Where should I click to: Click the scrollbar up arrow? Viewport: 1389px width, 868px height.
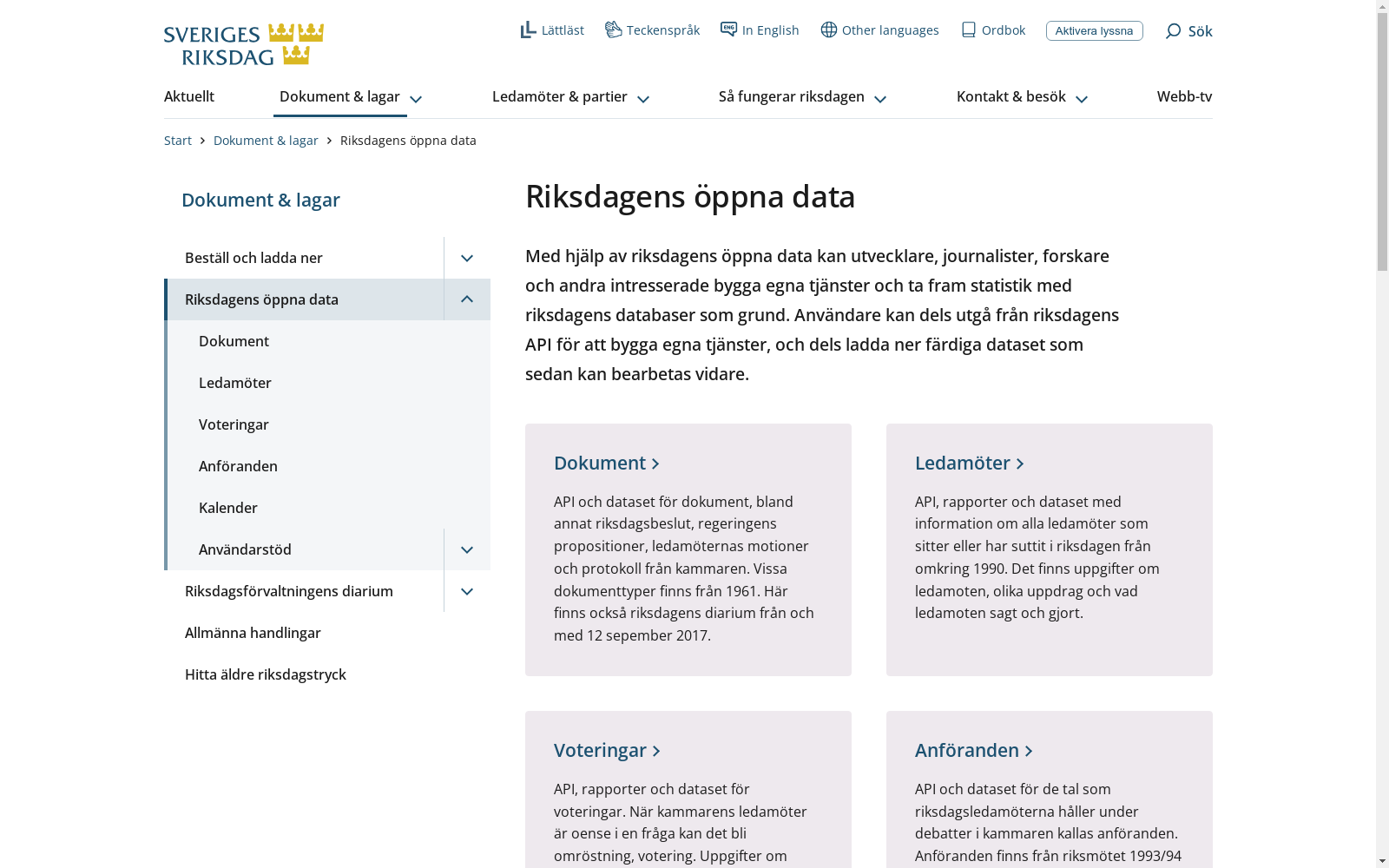pyautogui.click(x=1382, y=7)
